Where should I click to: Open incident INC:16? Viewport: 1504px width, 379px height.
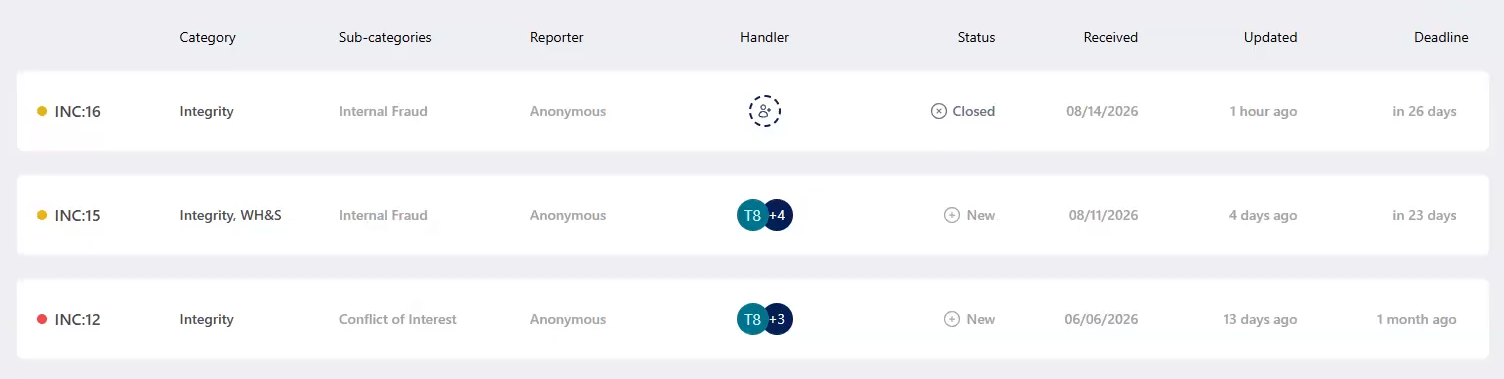tap(78, 111)
